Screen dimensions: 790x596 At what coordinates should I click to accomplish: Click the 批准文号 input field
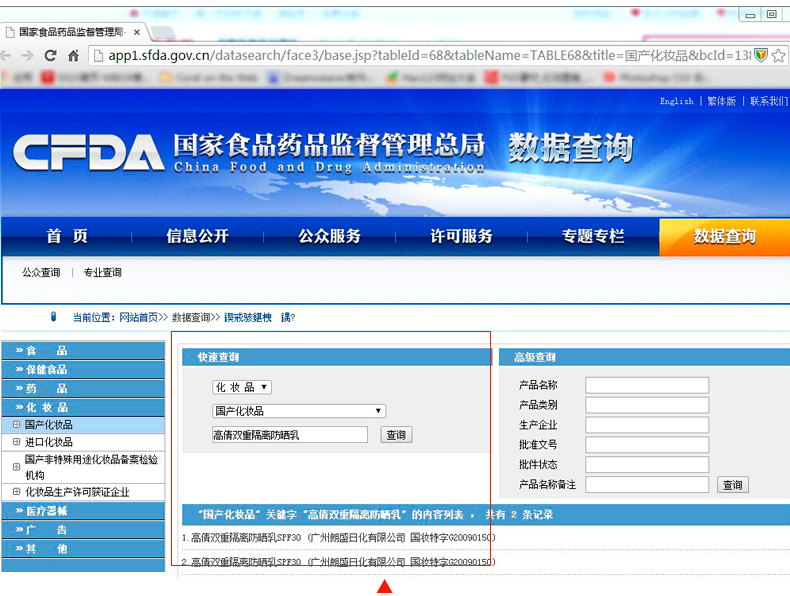click(647, 445)
